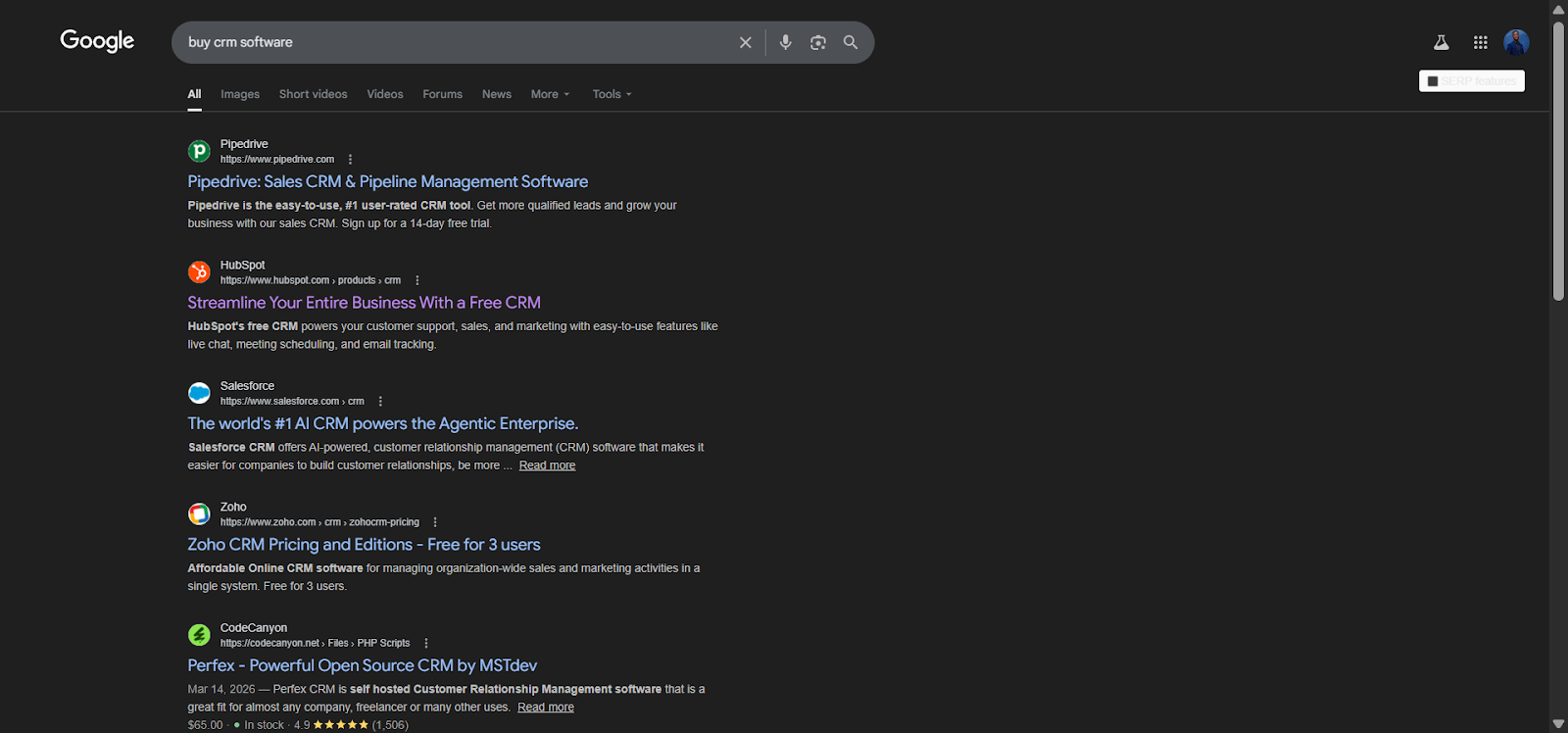1568x733 pixels.
Task: Open Google account profile avatar
Action: [1516, 42]
